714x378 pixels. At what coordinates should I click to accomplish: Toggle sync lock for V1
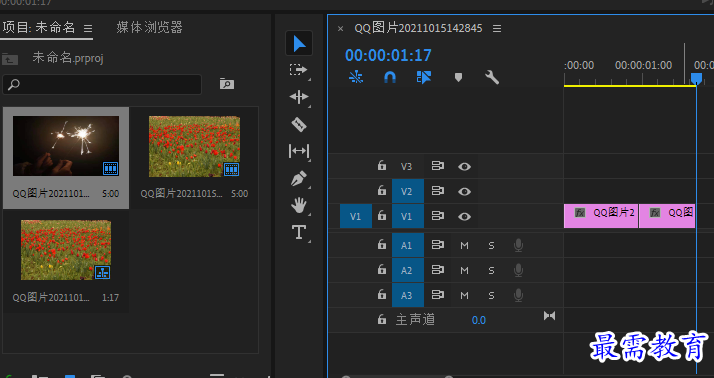pos(438,216)
